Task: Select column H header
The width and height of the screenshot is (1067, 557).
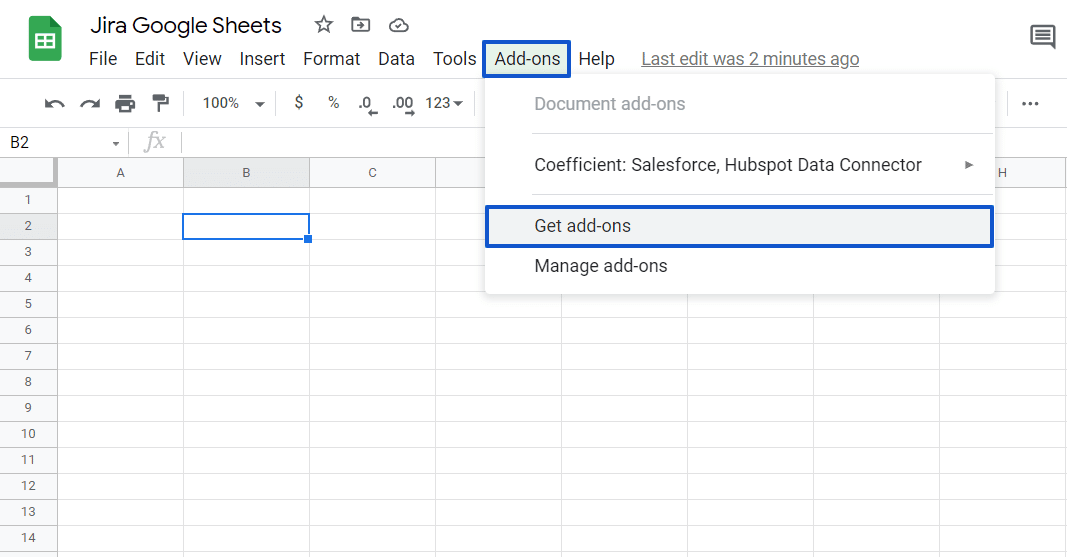Action: click(1002, 173)
